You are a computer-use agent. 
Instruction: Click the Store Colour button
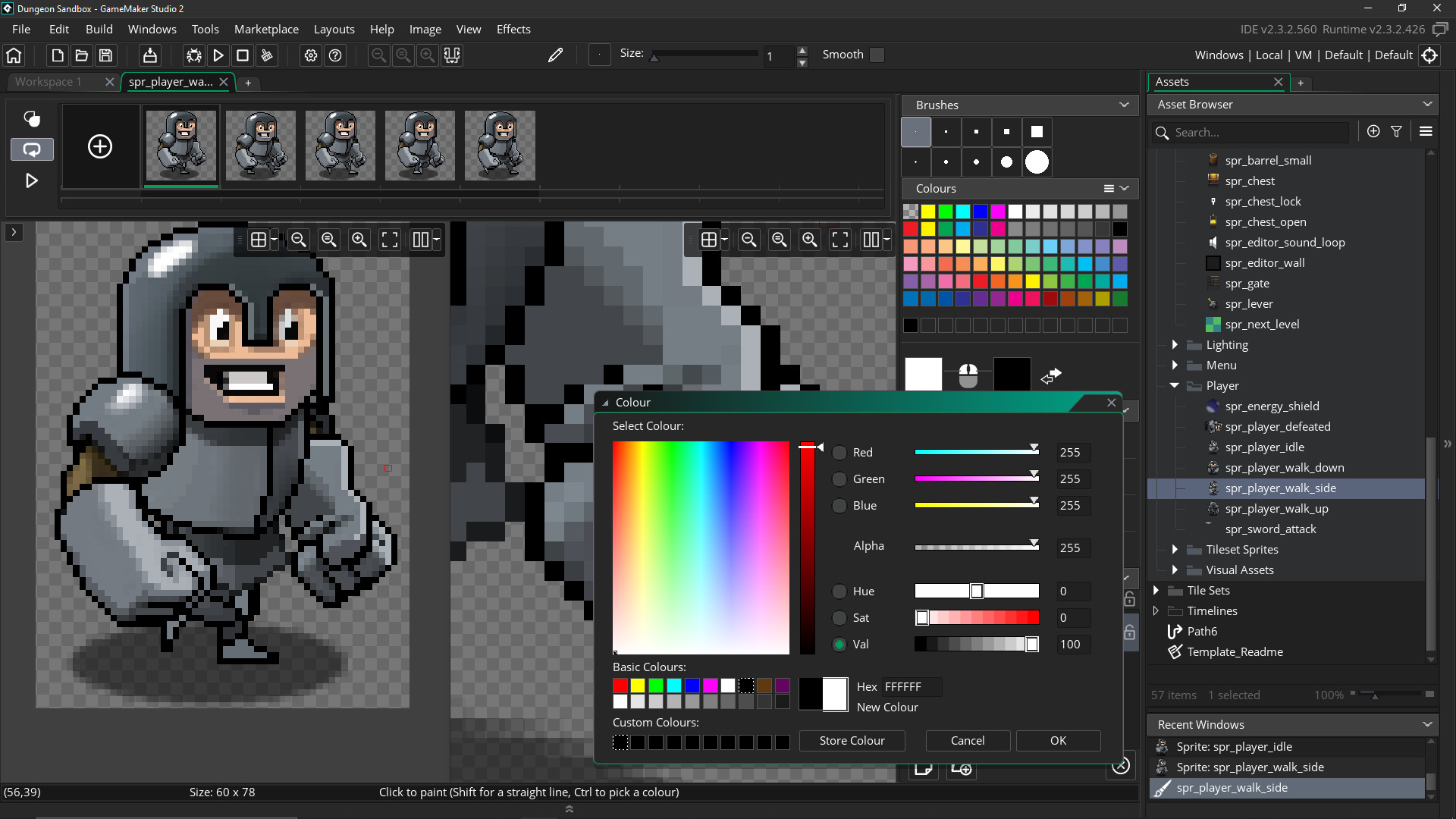point(852,740)
